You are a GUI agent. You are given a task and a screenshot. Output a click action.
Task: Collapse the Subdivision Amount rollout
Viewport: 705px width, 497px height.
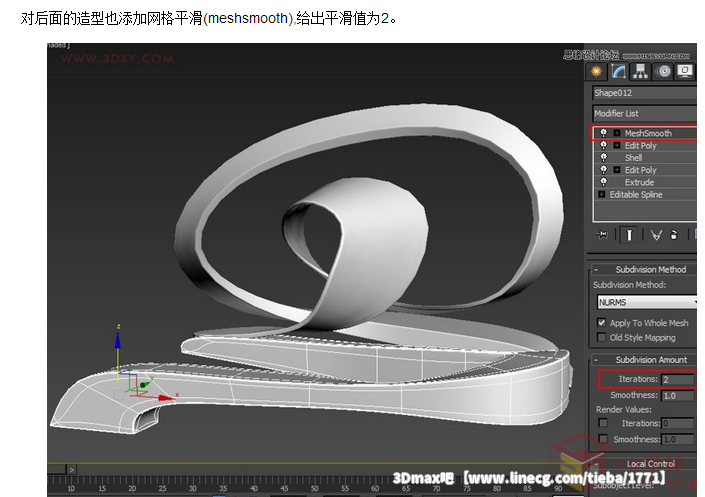tap(645, 360)
